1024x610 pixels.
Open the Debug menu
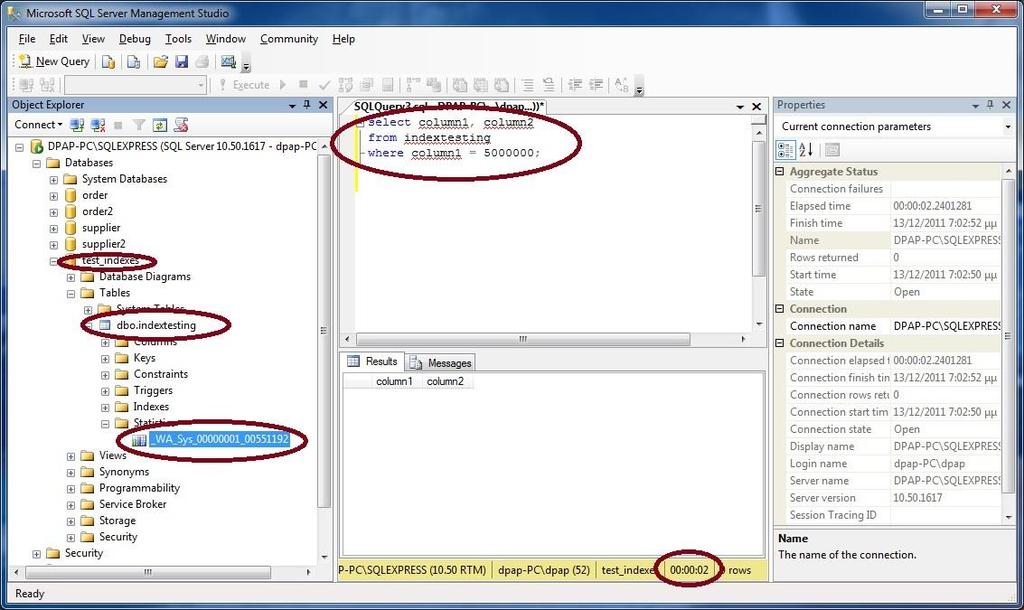135,39
